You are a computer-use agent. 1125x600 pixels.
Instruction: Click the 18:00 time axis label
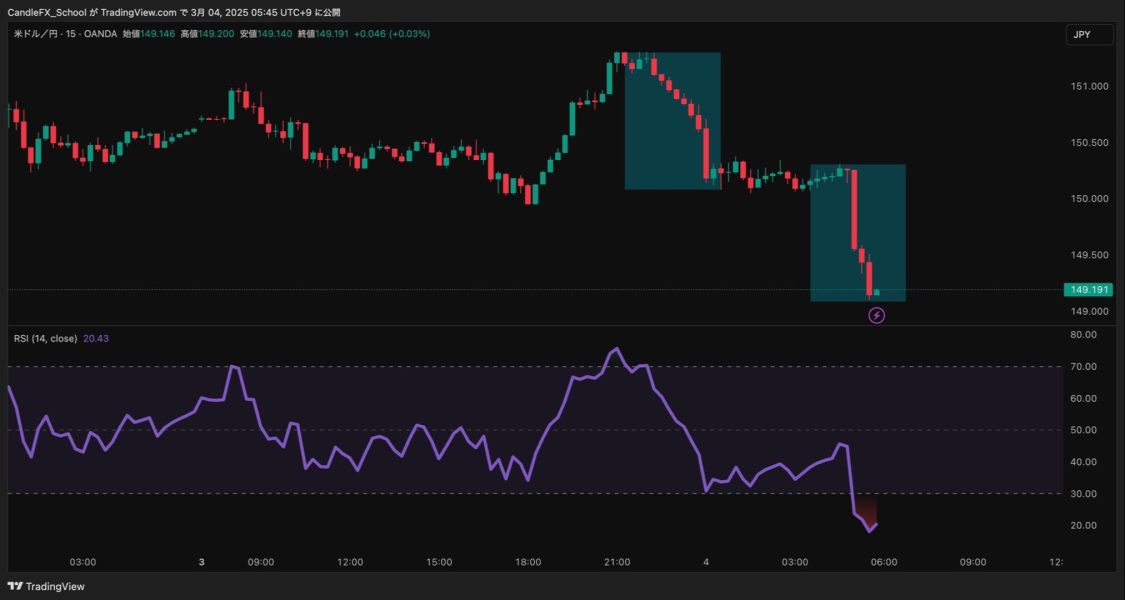tap(527, 562)
